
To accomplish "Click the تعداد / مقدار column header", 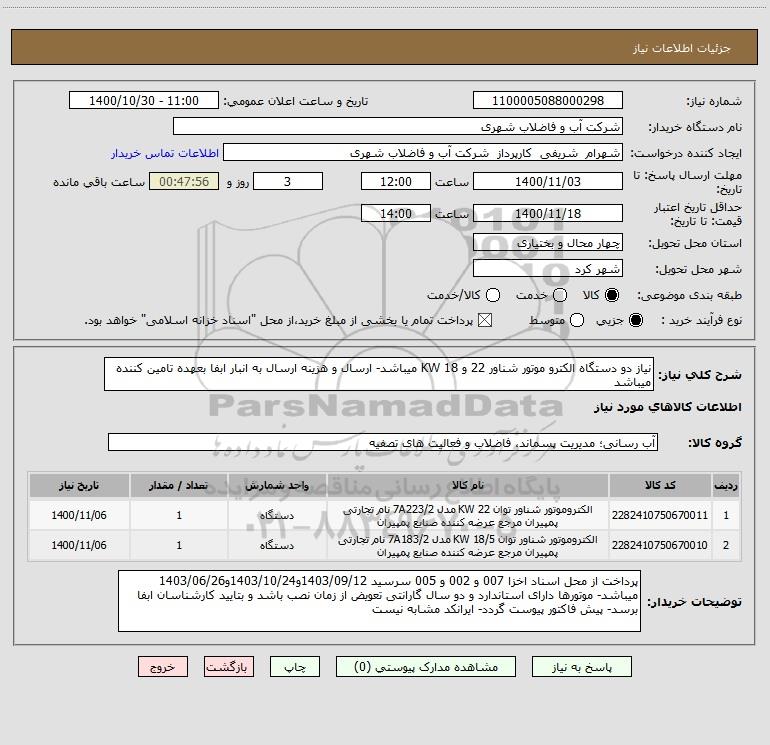I will click(x=179, y=485).
